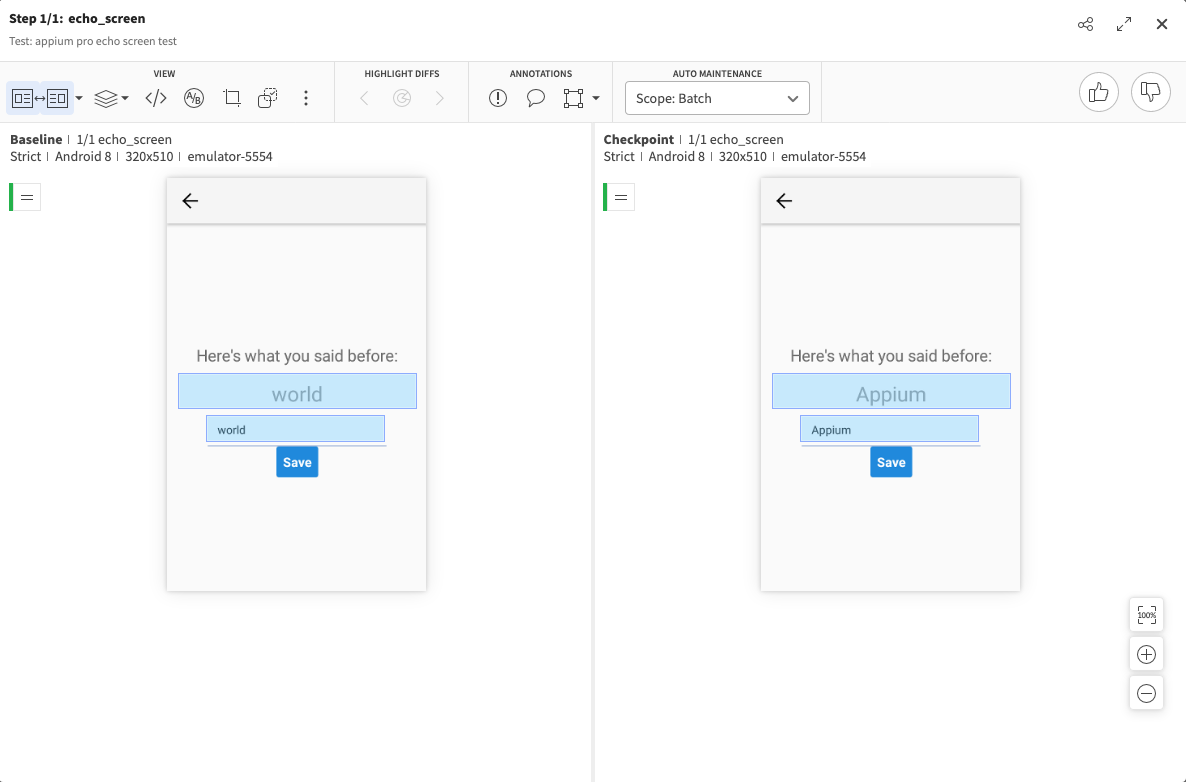Click the 'Baseline' label text
Viewport: 1186px width, 782px height.
click(x=36, y=139)
